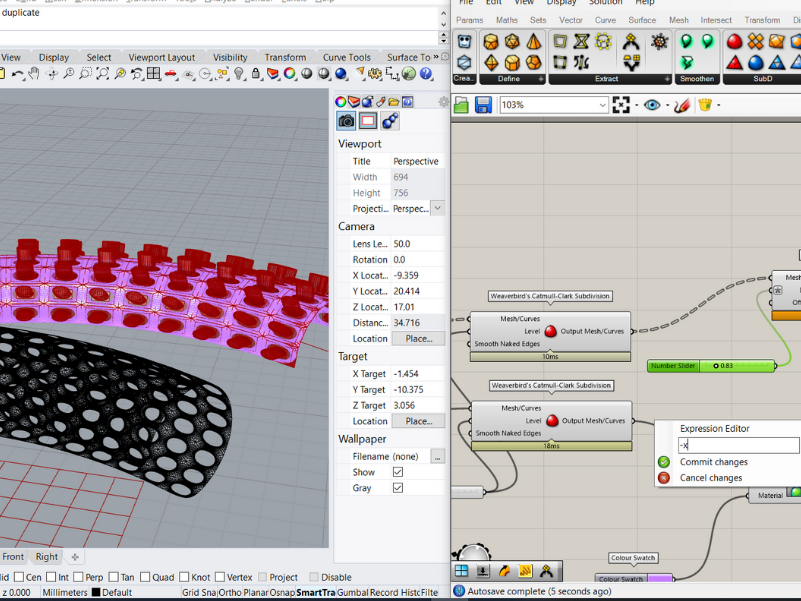Click the lock objects padlock icon
The image size is (801, 601).
[x=256, y=74]
